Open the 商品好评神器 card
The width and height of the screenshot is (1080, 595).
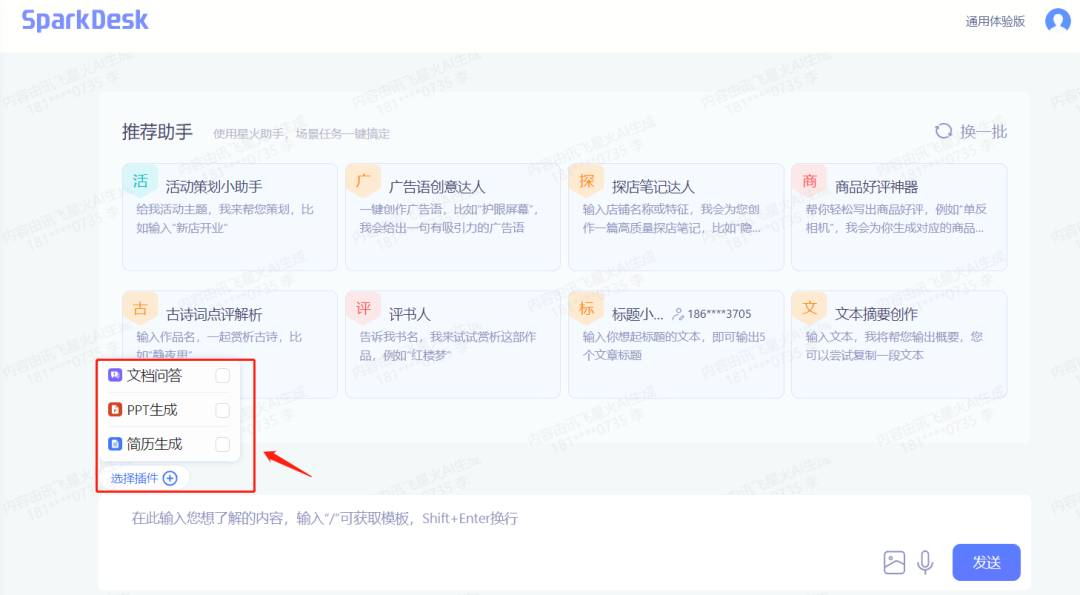pyautogui.click(x=899, y=217)
